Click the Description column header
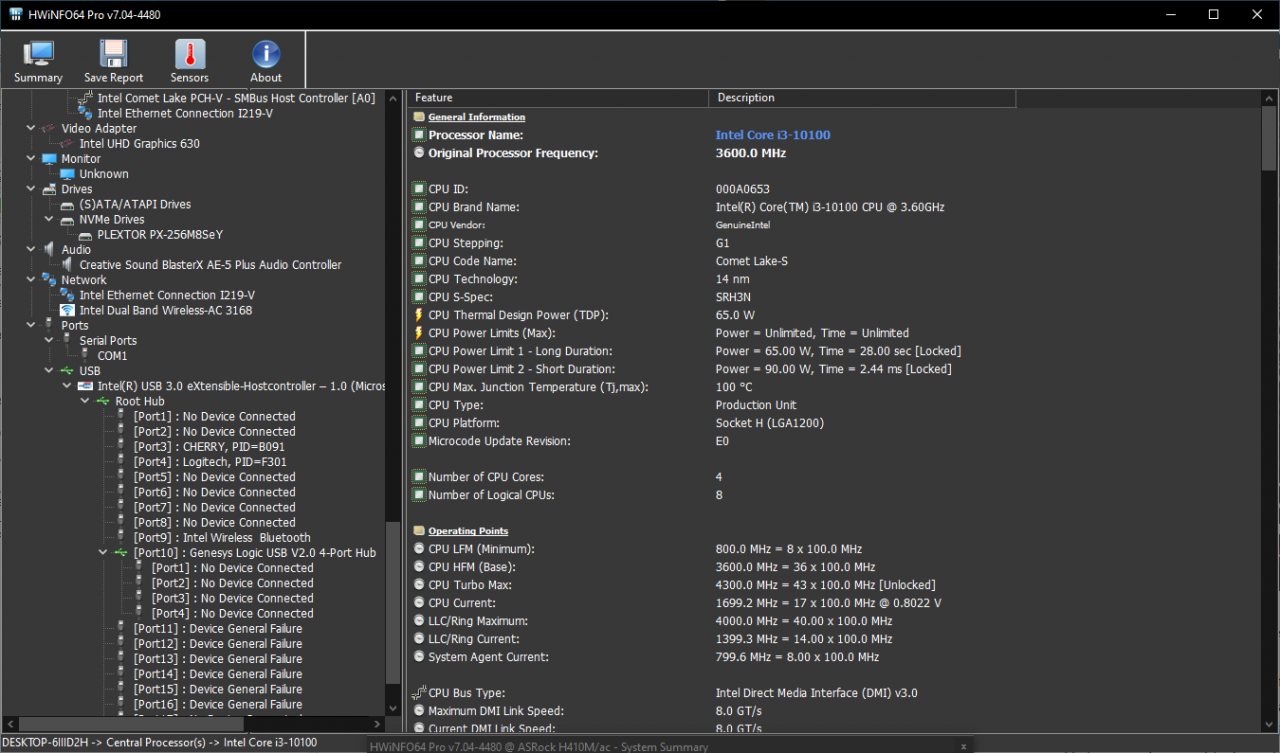Viewport: 1280px width, 753px height. [x=862, y=97]
